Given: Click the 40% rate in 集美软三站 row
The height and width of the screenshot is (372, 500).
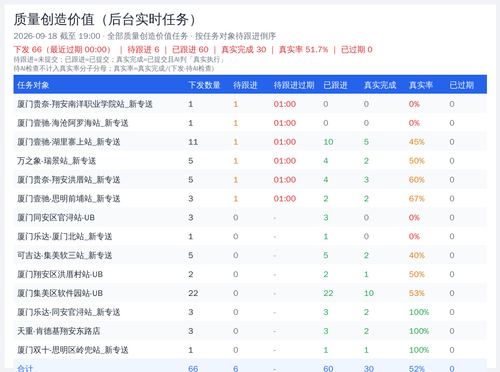Looking at the screenshot, I should pyautogui.click(x=417, y=255).
